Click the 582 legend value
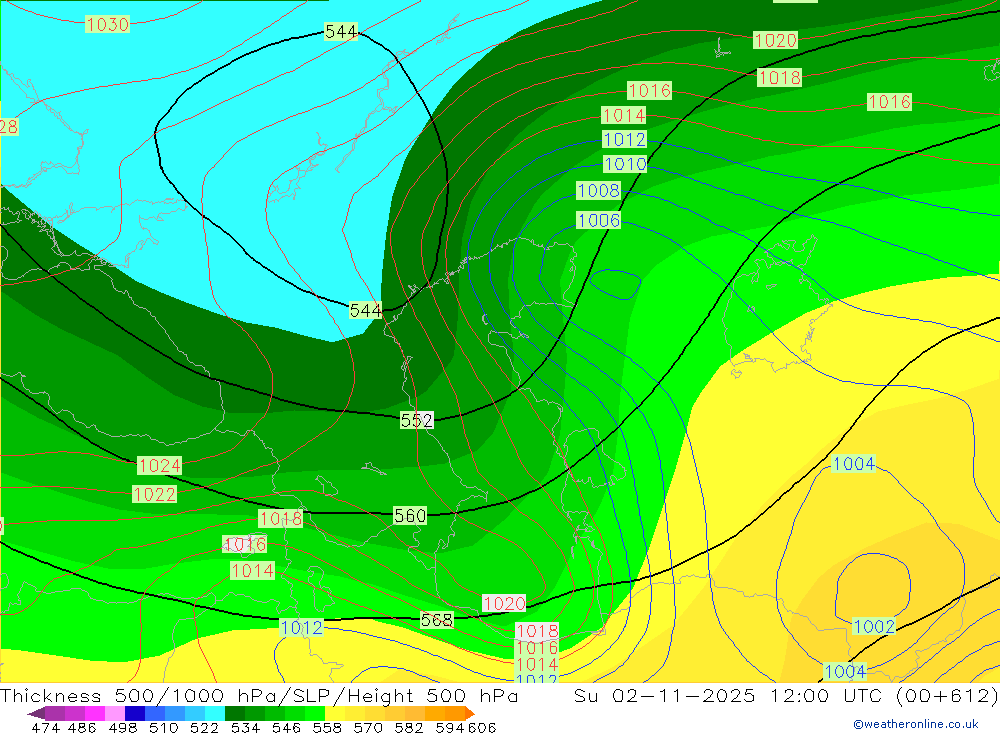This screenshot has height=733, width=1000. click(409, 727)
